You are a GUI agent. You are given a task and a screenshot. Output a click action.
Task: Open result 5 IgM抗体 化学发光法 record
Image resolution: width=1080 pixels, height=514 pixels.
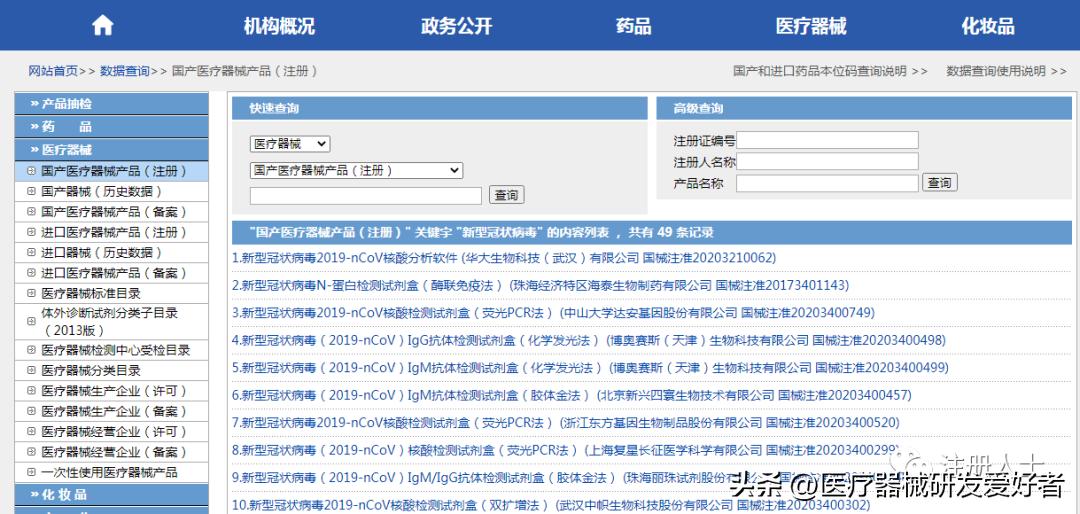click(590, 368)
